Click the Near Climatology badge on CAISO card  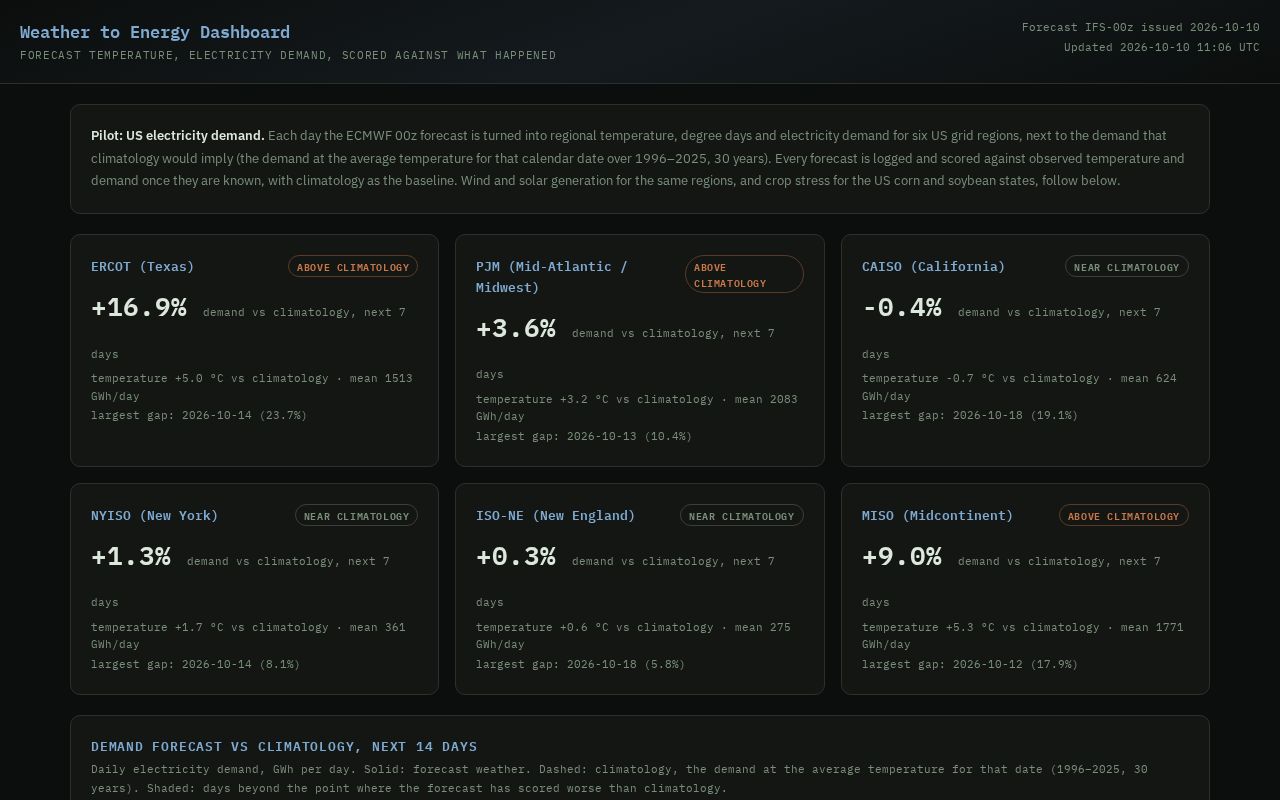click(x=1127, y=267)
